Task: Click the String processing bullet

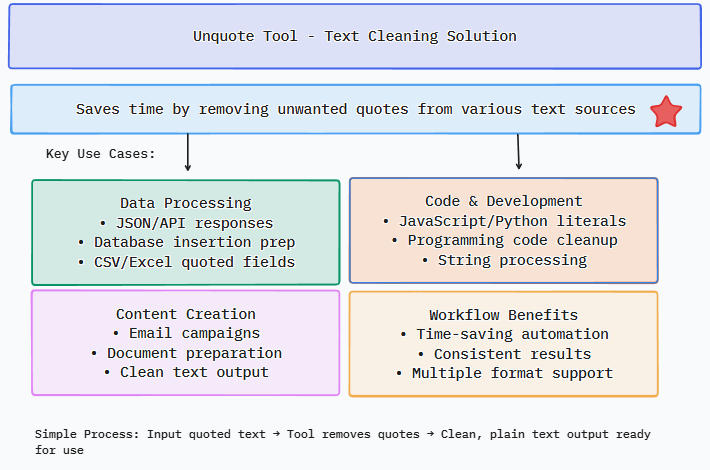Action: point(504,260)
